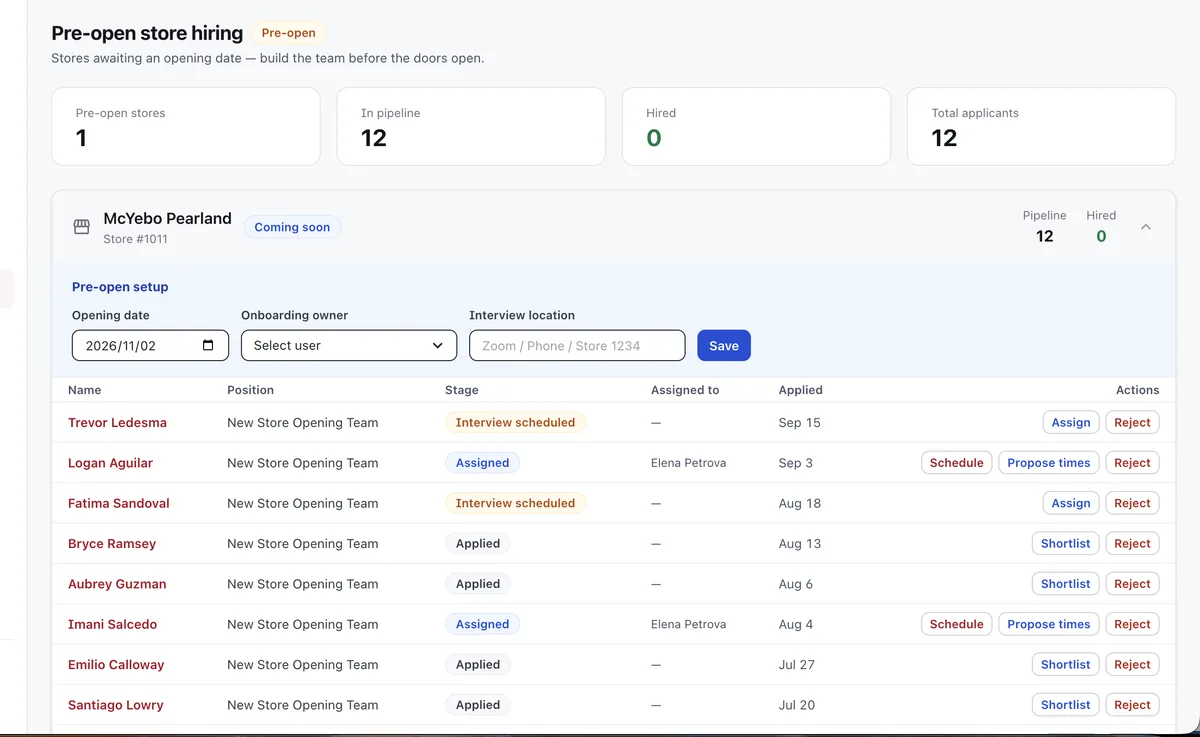Screen dimensions: 1200x737
Task: Click the Pre-open setup heading
Action: 120,287
